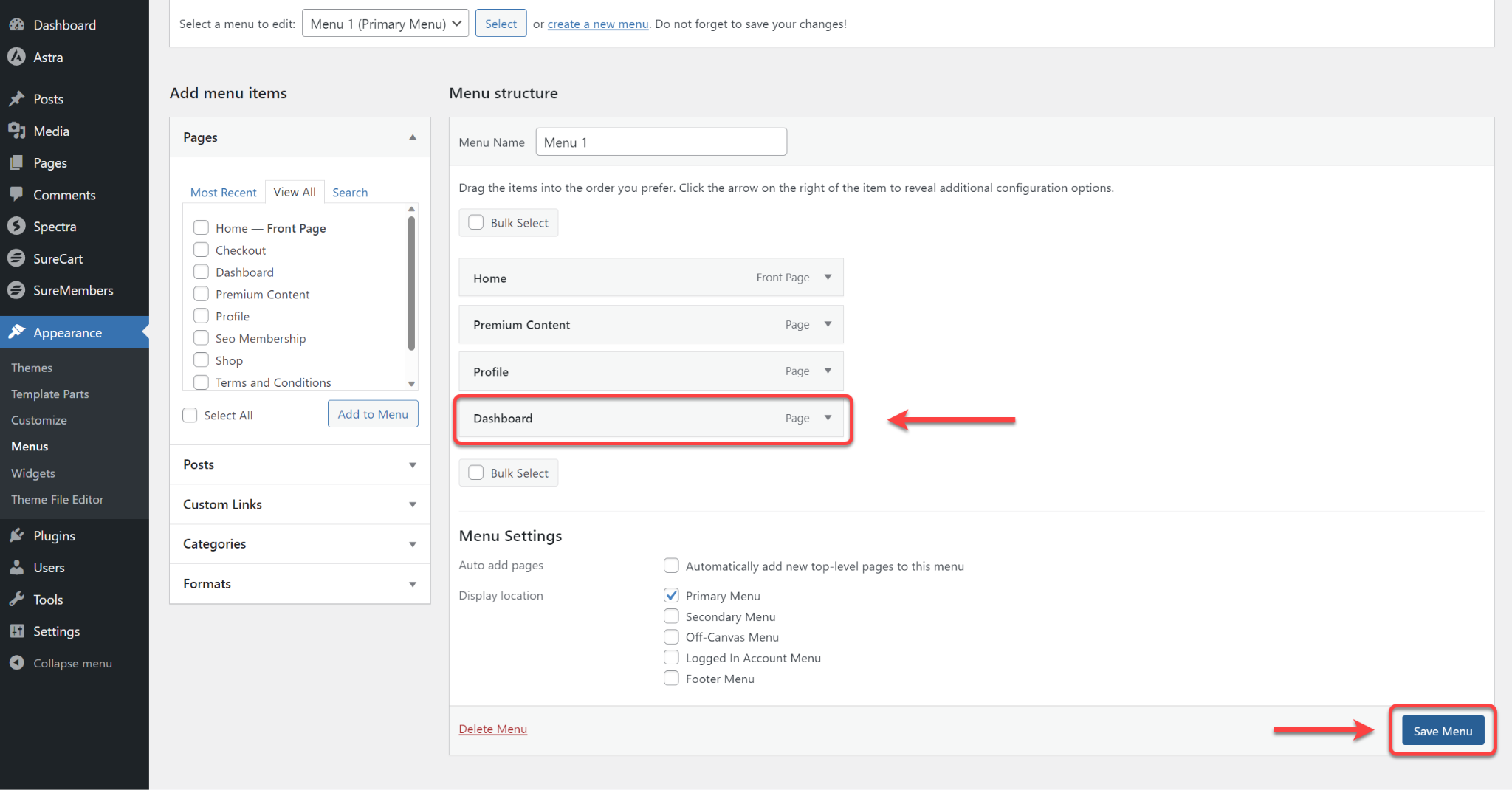Click the SureMembers logo icon
Image resolution: width=1512 pixels, height=790 pixels.
(x=17, y=290)
